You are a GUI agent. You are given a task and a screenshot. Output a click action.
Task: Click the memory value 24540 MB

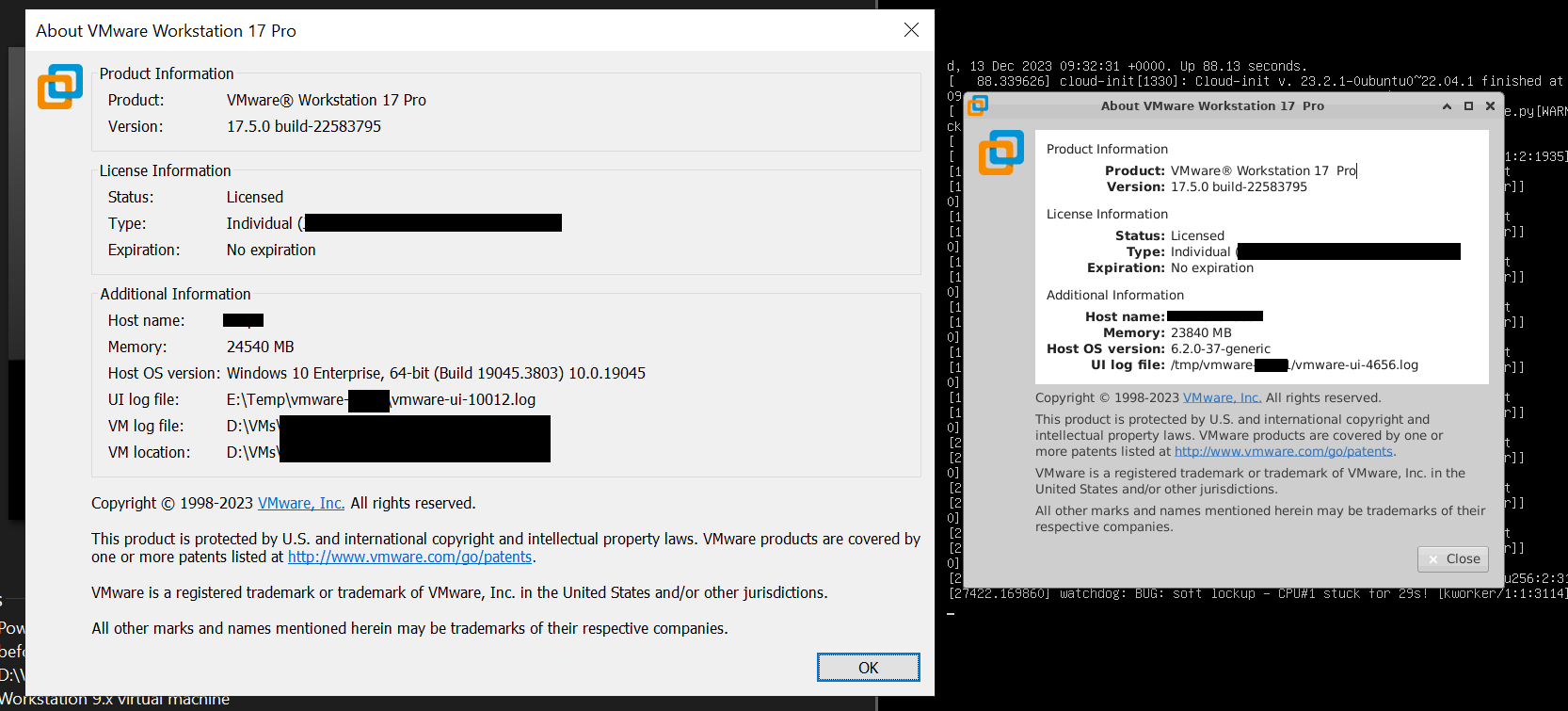261,347
